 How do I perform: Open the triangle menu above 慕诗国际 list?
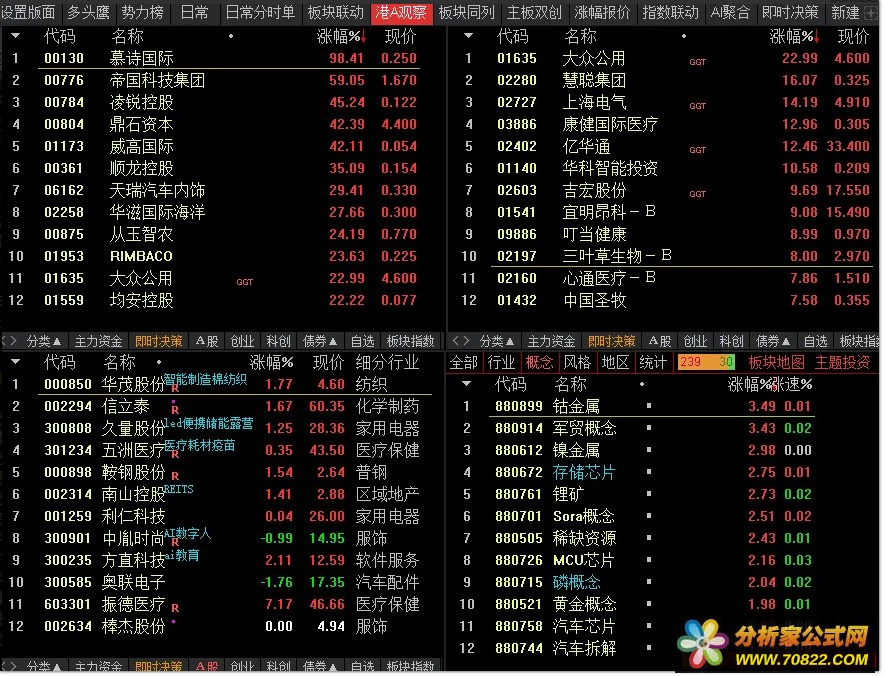coord(15,36)
